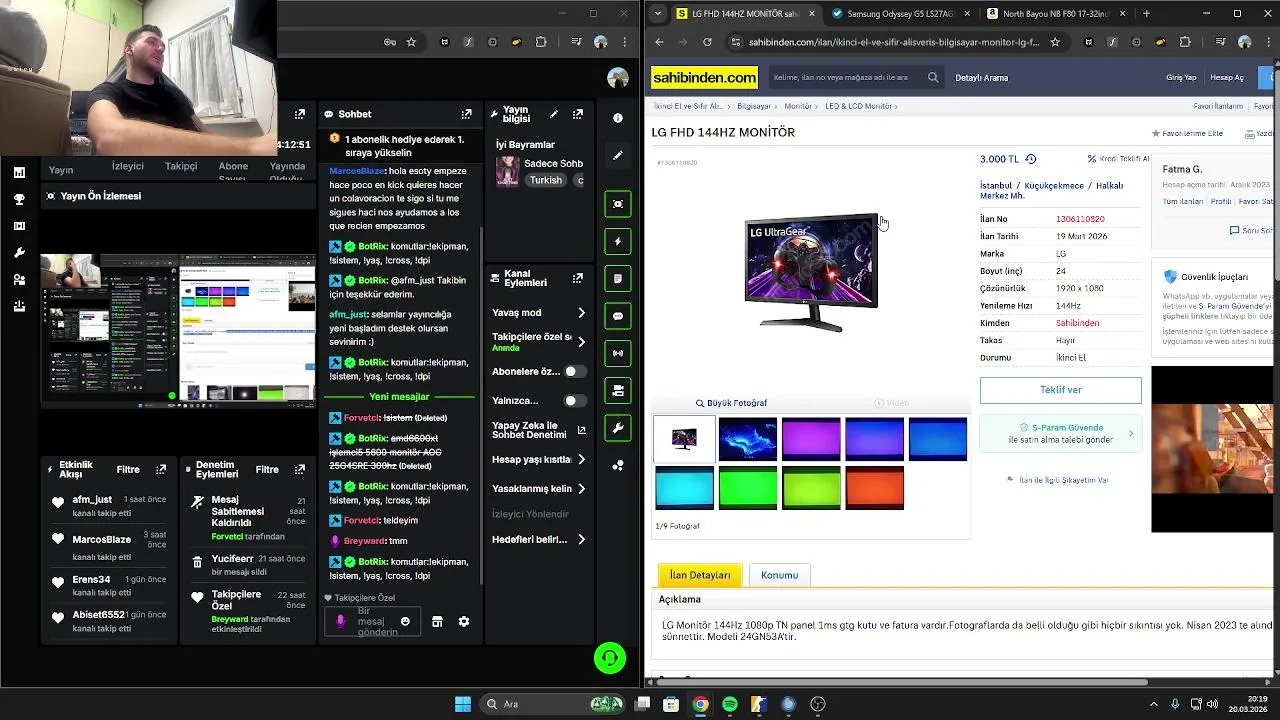Click the sahibinden search input field
The height and width of the screenshot is (720, 1280).
tap(845, 77)
